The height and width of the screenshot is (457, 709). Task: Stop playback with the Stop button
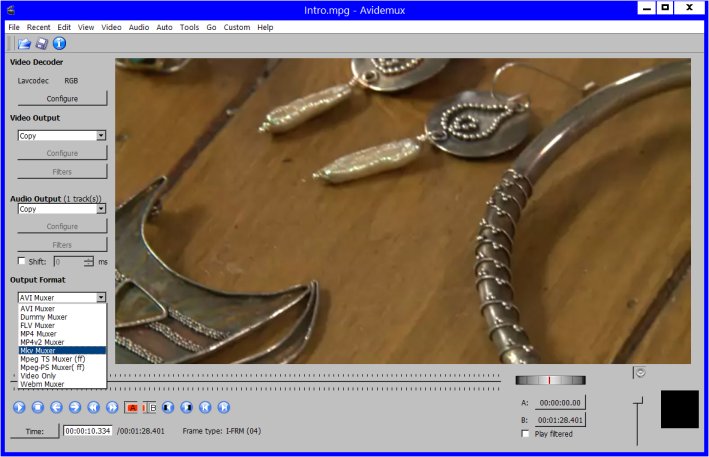point(38,407)
